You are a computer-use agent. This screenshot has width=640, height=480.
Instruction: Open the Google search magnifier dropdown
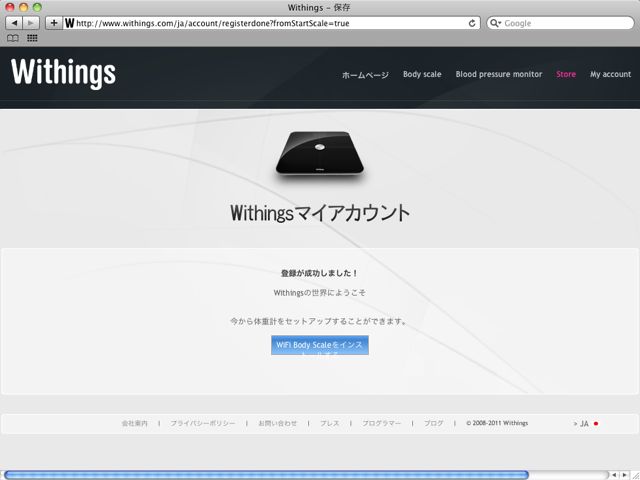pyautogui.click(x=495, y=23)
